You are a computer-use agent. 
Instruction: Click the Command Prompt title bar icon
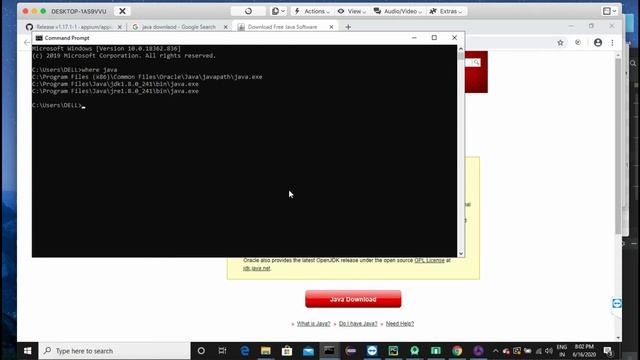click(39, 38)
